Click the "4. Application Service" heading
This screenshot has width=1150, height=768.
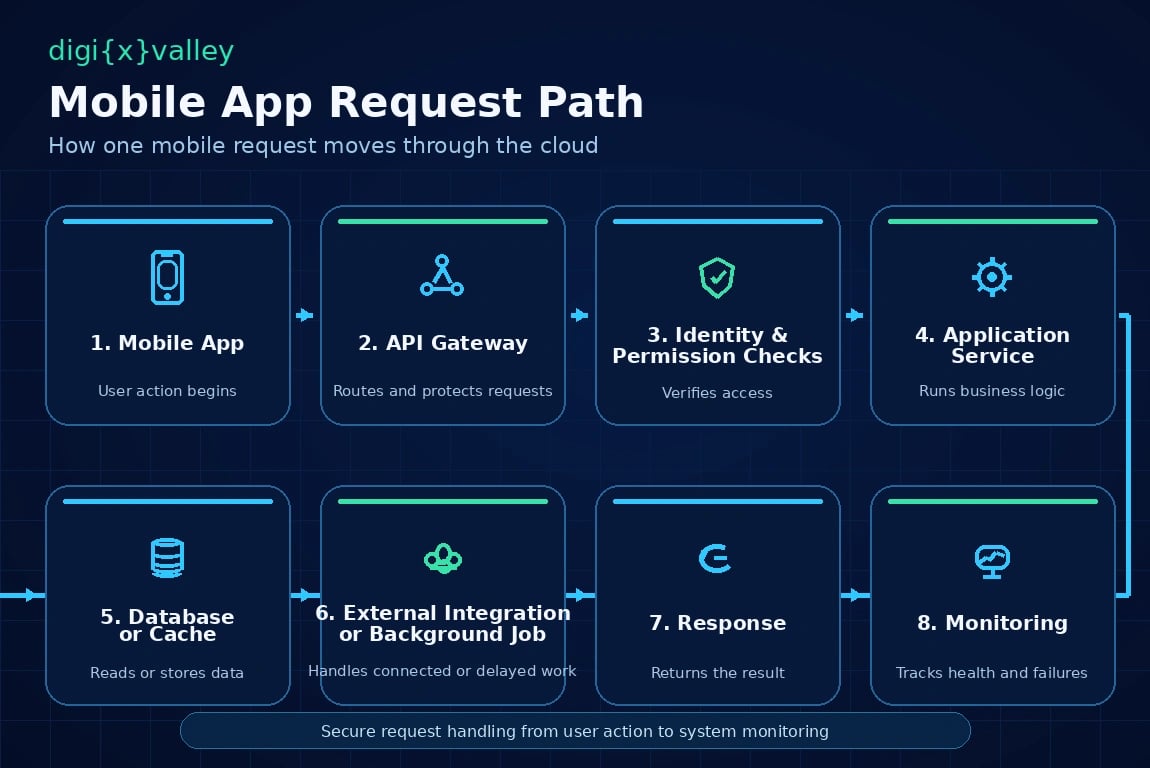(x=992, y=345)
